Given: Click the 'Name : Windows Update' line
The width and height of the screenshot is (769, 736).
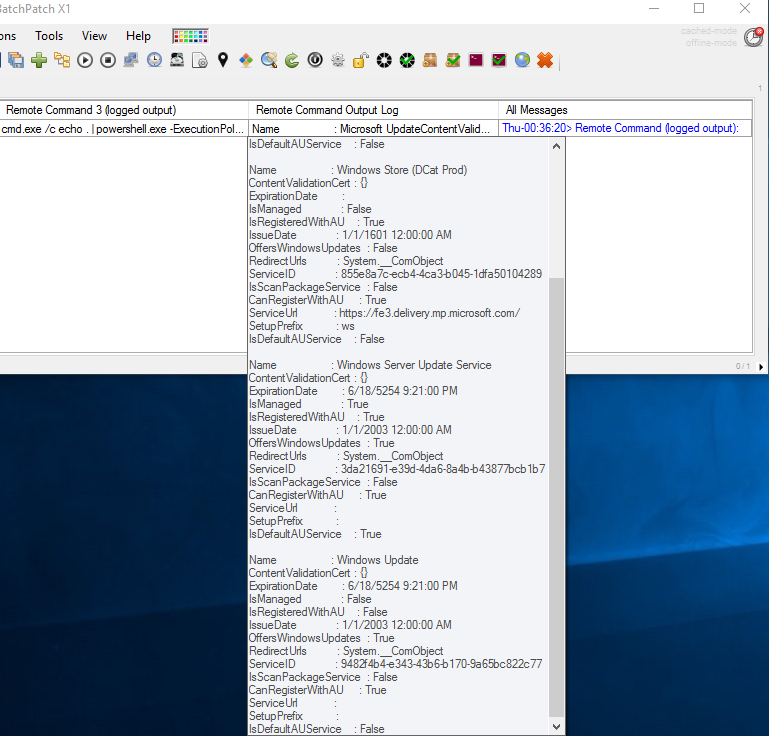Looking at the screenshot, I should coord(333,560).
